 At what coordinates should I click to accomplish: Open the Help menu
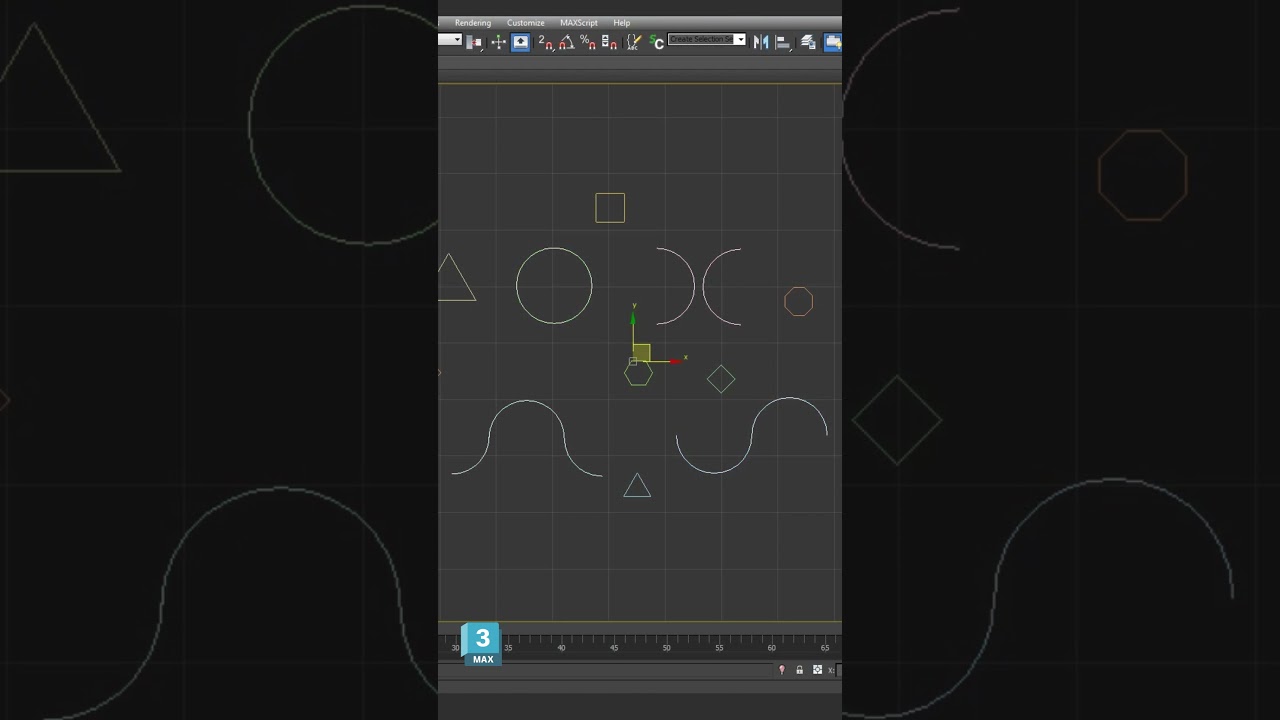622,23
